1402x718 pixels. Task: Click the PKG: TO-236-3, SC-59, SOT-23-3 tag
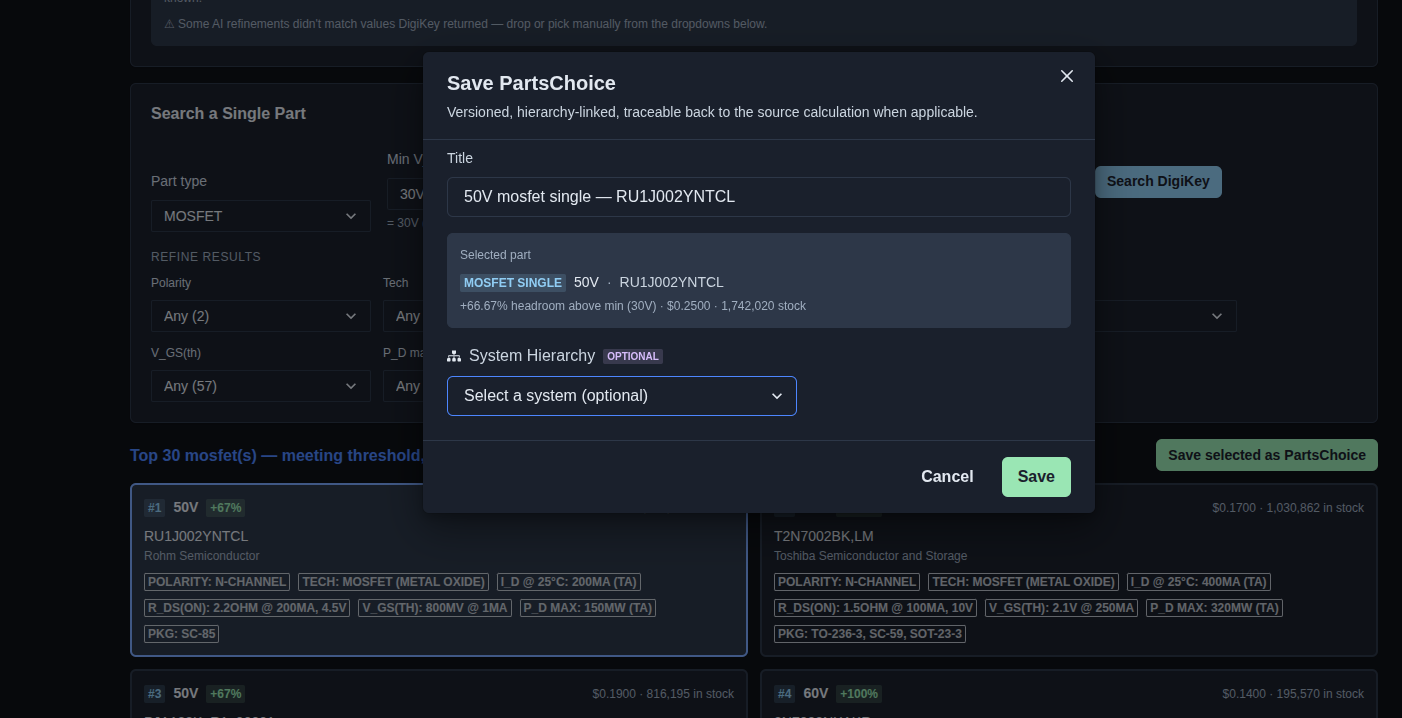[x=870, y=634]
